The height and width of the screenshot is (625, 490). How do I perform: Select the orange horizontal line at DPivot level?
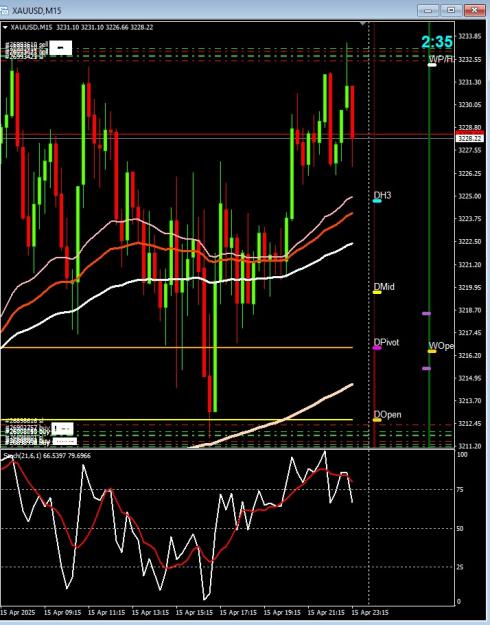(x=177, y=348)
